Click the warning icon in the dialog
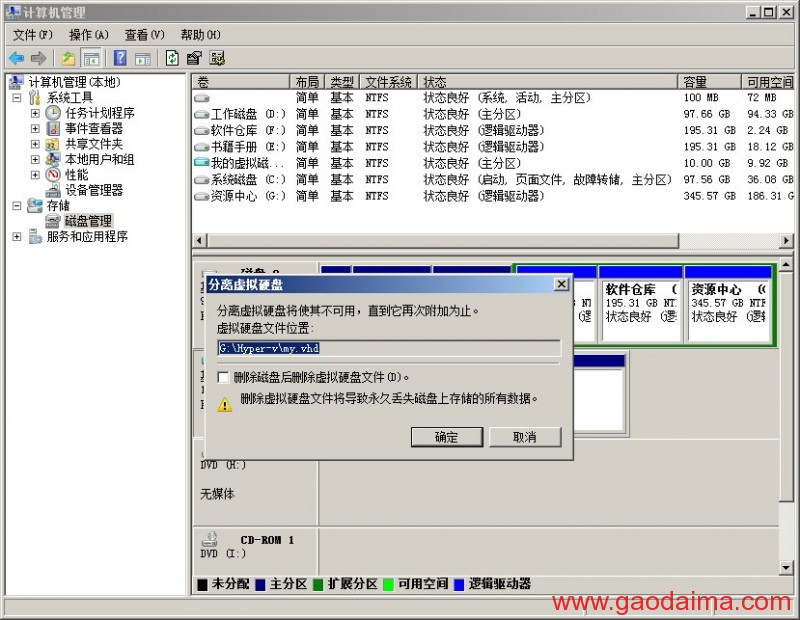Viewport: 800px width, 620px height. [224, 405]
